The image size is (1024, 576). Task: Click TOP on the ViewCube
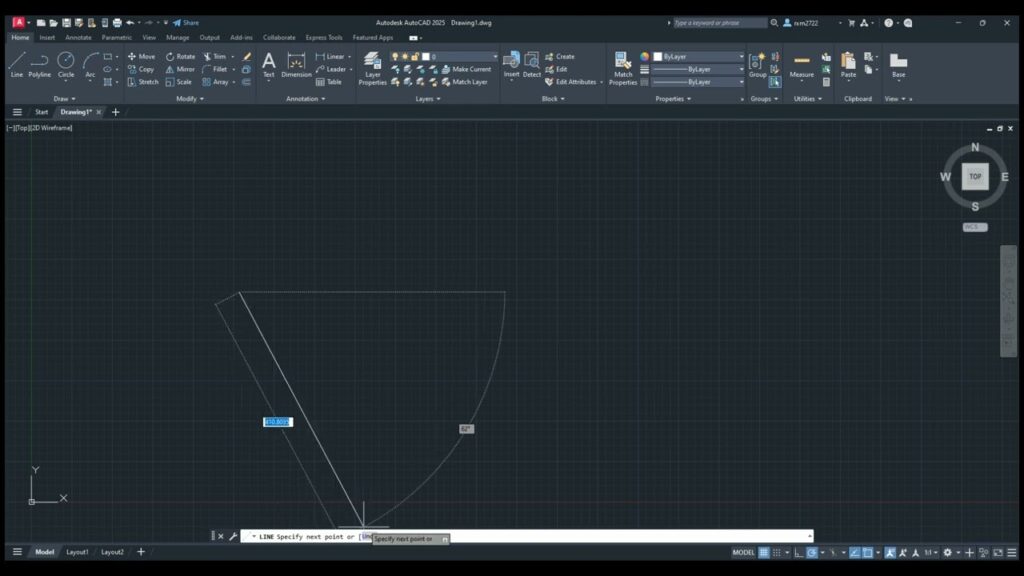(x=974, y=177)
